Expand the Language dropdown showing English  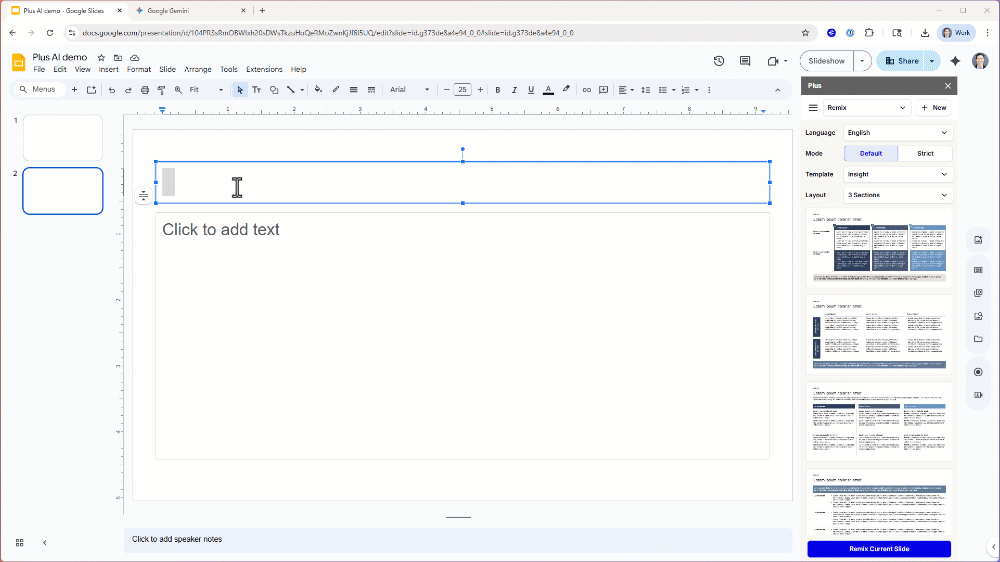[897, 132]
